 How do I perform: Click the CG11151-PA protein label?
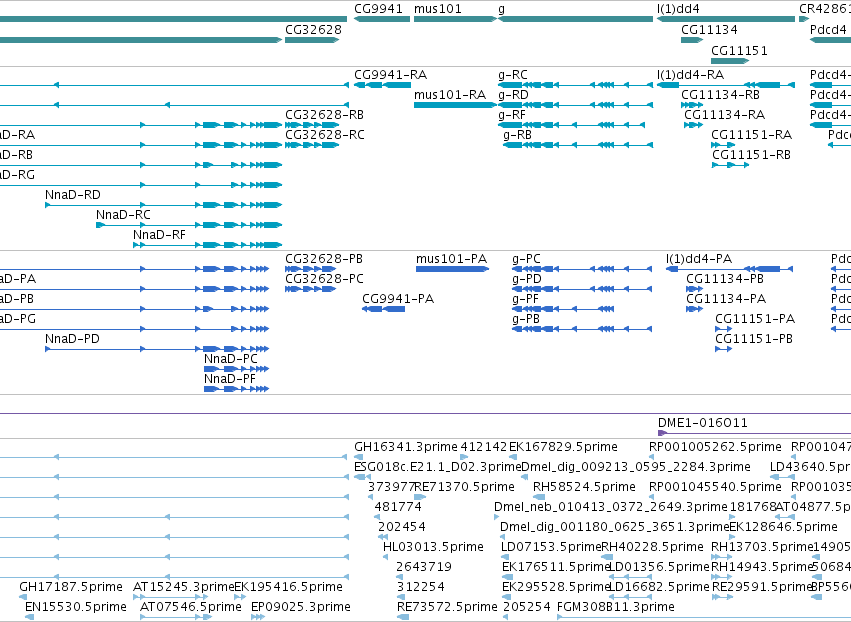click(755, 319)
